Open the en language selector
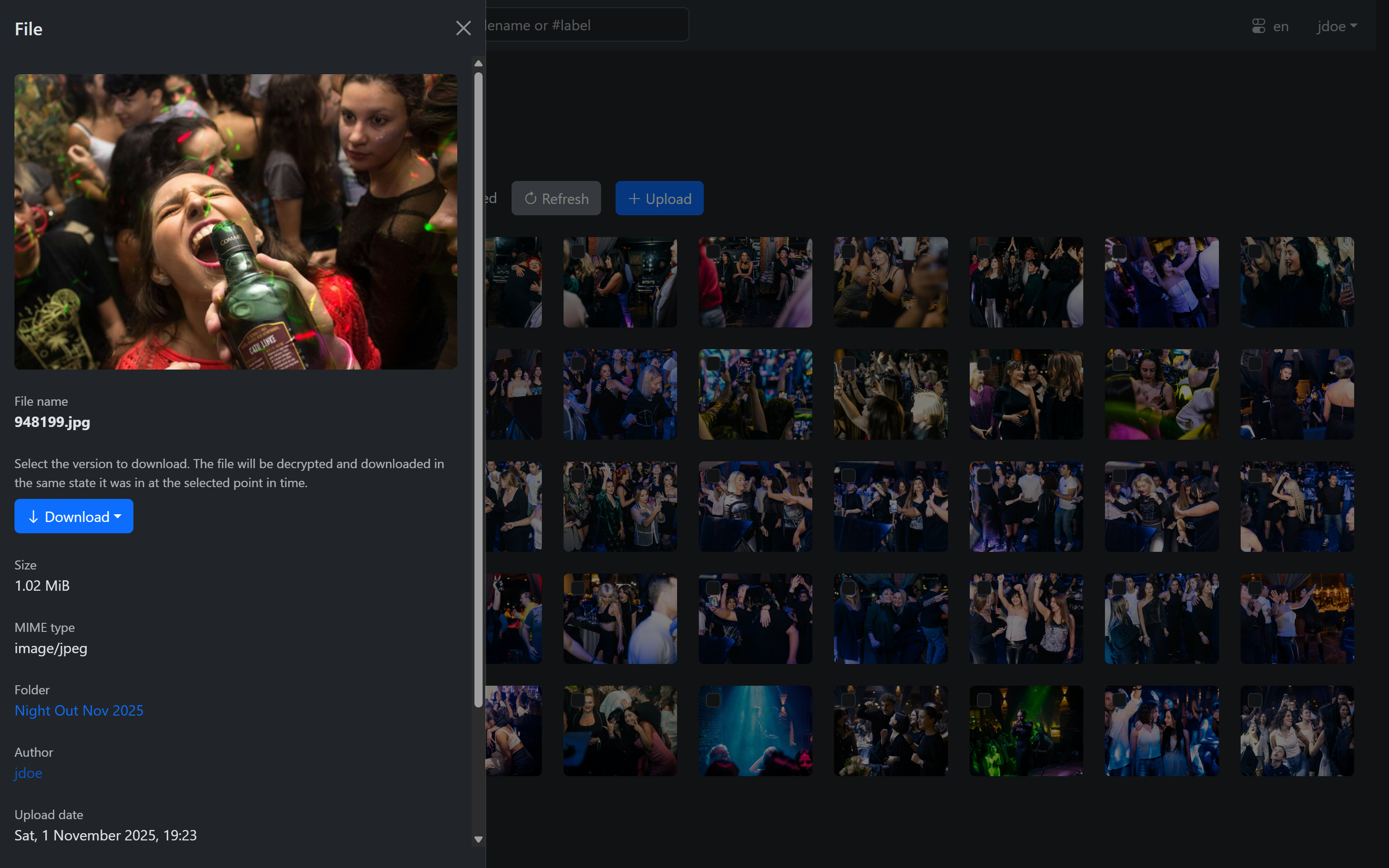The image size is (1389, 868). click(x=1280, y=26)
